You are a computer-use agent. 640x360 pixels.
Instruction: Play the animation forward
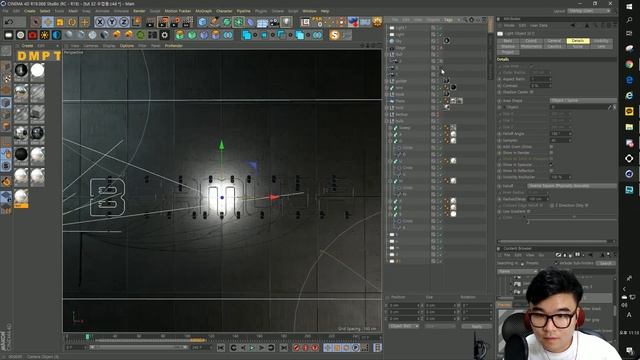pyautogui.click(x=252, y=348)
